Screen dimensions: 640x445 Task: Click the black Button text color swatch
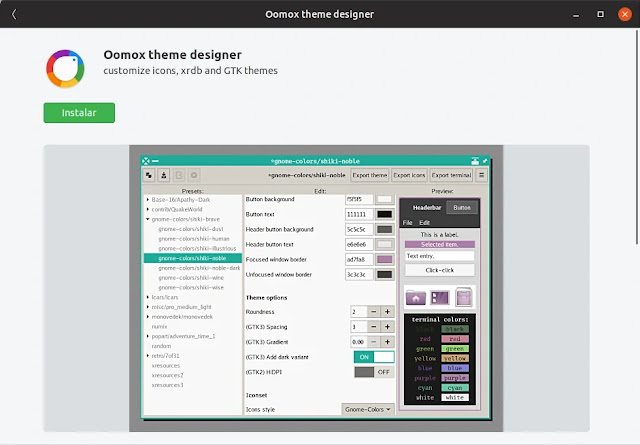click(384, 214)
